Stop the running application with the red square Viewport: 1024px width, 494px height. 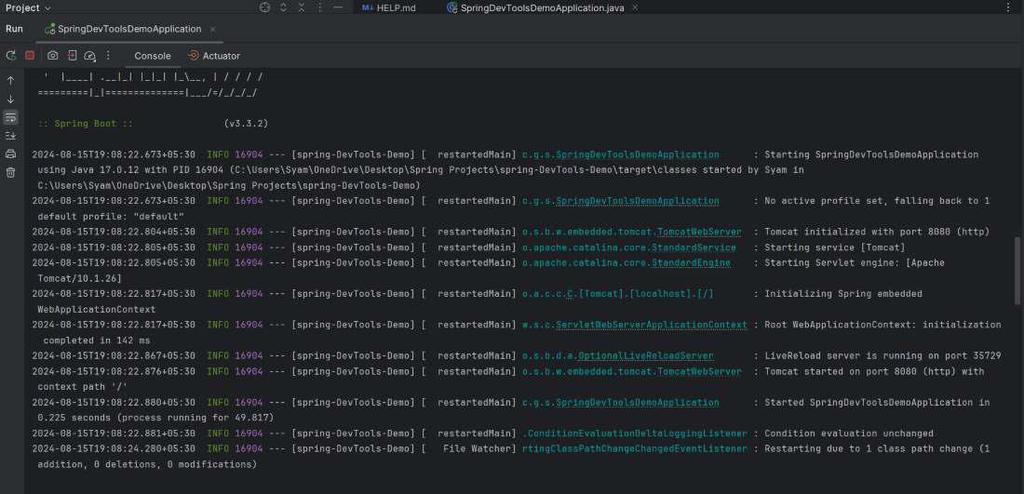coord(30,56)
